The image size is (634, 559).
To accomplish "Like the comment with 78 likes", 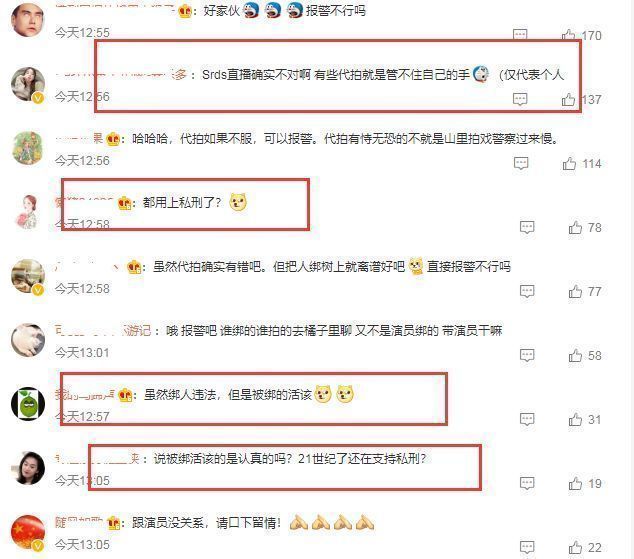I will point(575,228).
